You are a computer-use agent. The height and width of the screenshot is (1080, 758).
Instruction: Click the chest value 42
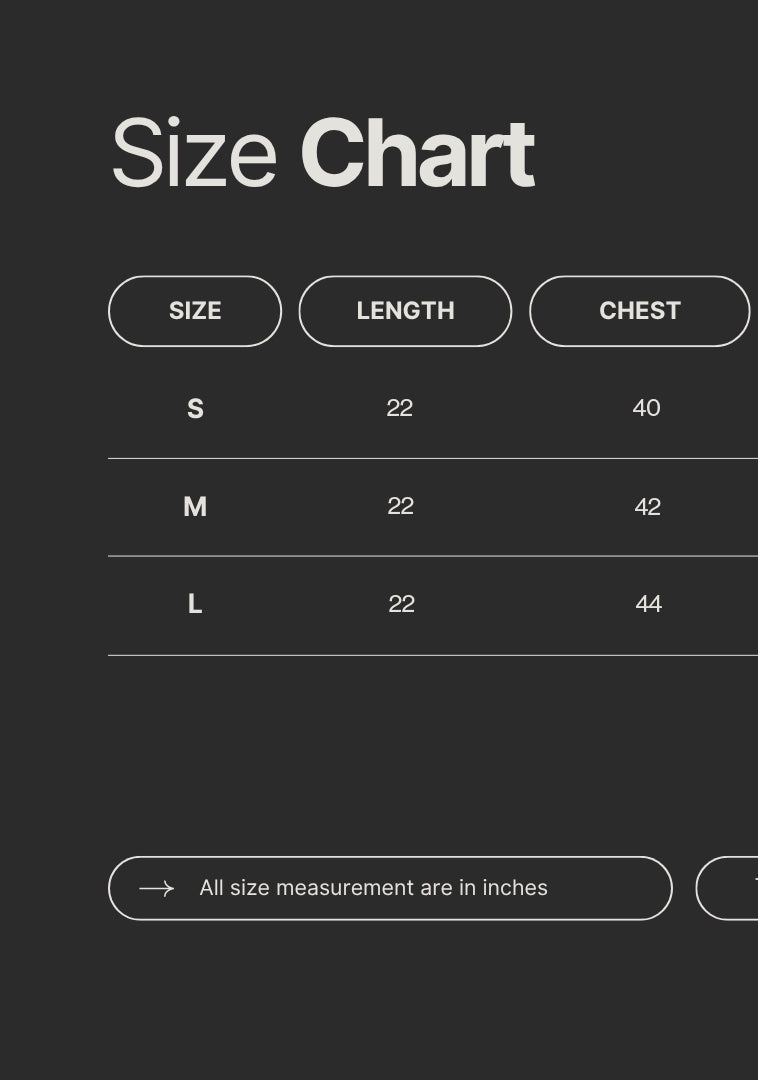(647, 507)
